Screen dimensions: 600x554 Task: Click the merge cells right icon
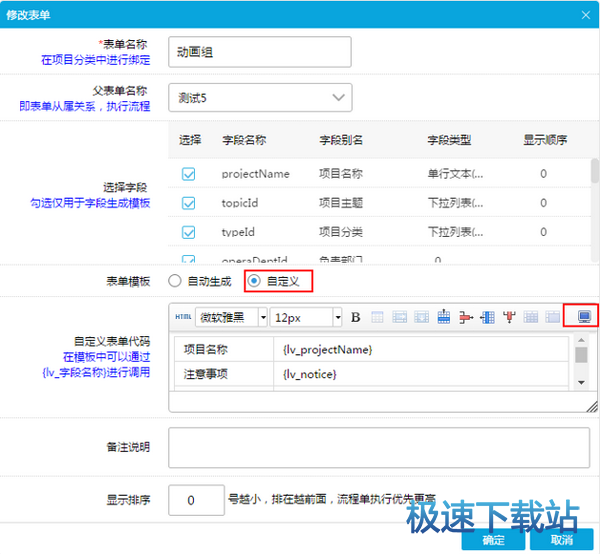pyautogui.click(x=399, y=317)
